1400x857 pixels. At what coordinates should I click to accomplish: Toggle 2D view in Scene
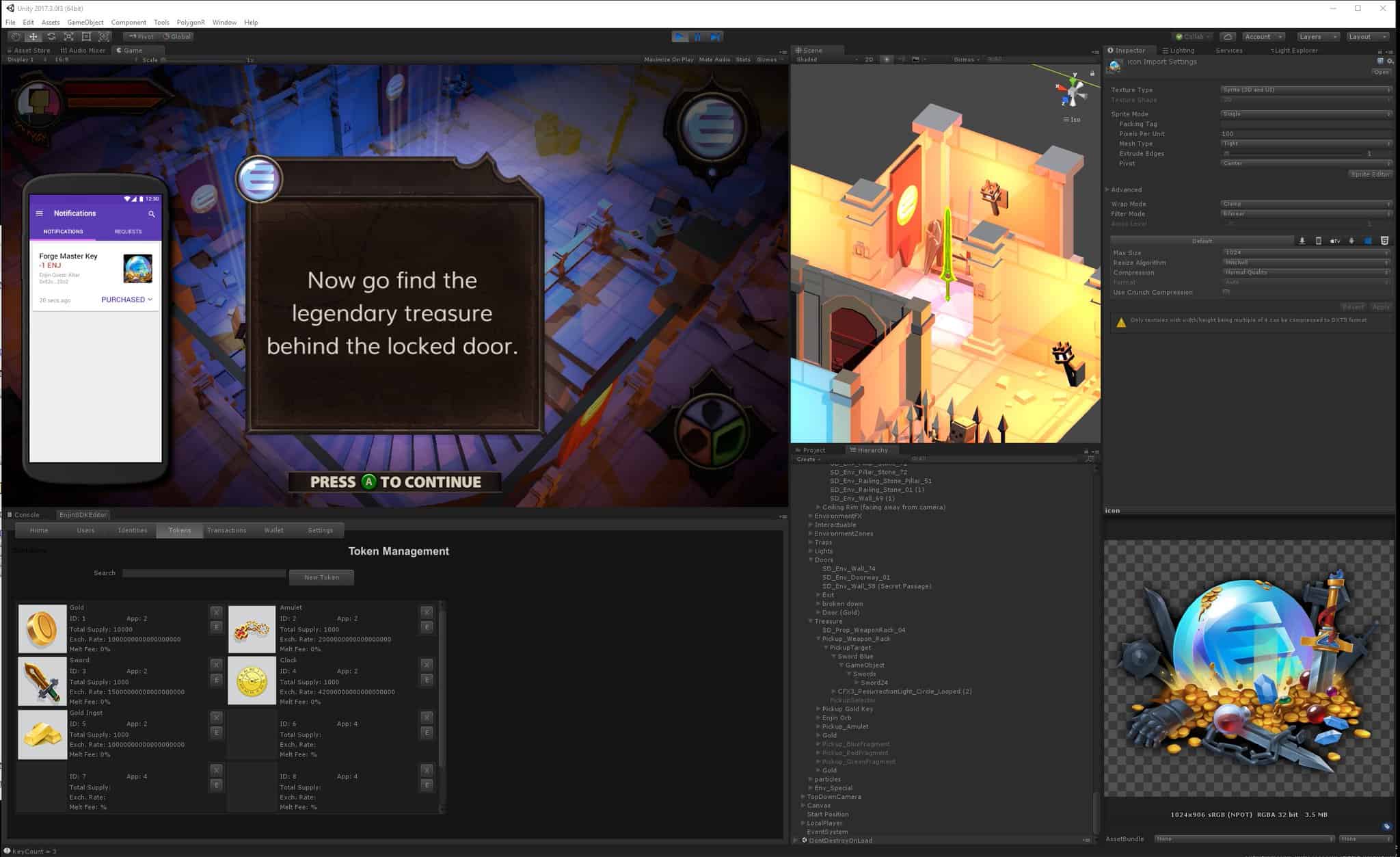(869, 60)
